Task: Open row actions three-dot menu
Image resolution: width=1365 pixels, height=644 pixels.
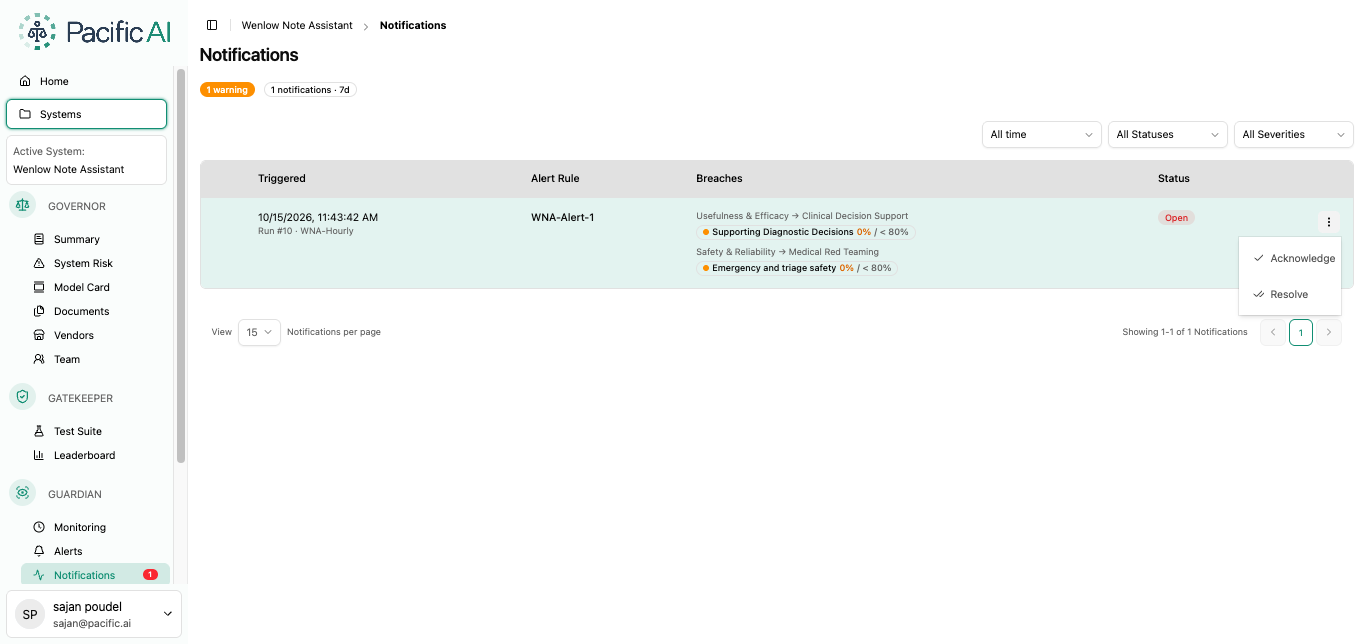Action: tap(1328, 222)
